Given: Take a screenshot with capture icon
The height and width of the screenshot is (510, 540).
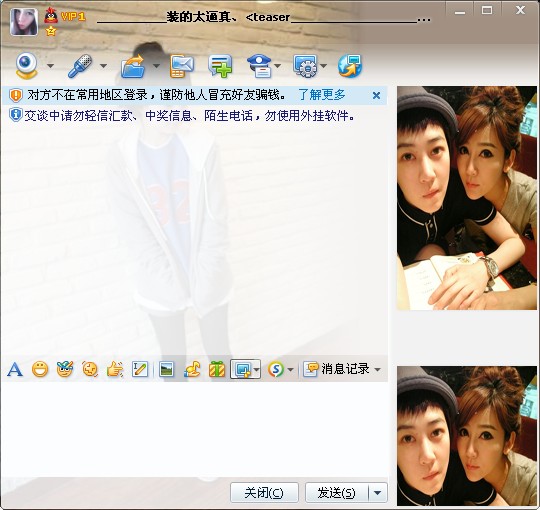Looking at the screenshot, I should 242,370.
